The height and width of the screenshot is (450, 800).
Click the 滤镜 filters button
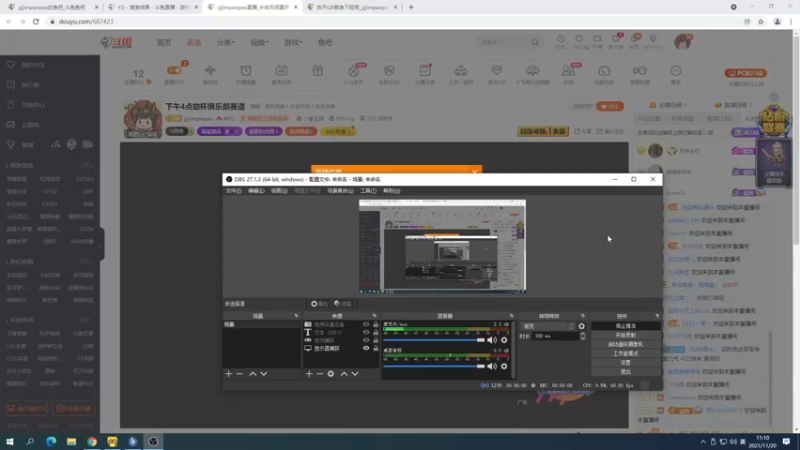(x=343, y=304)
